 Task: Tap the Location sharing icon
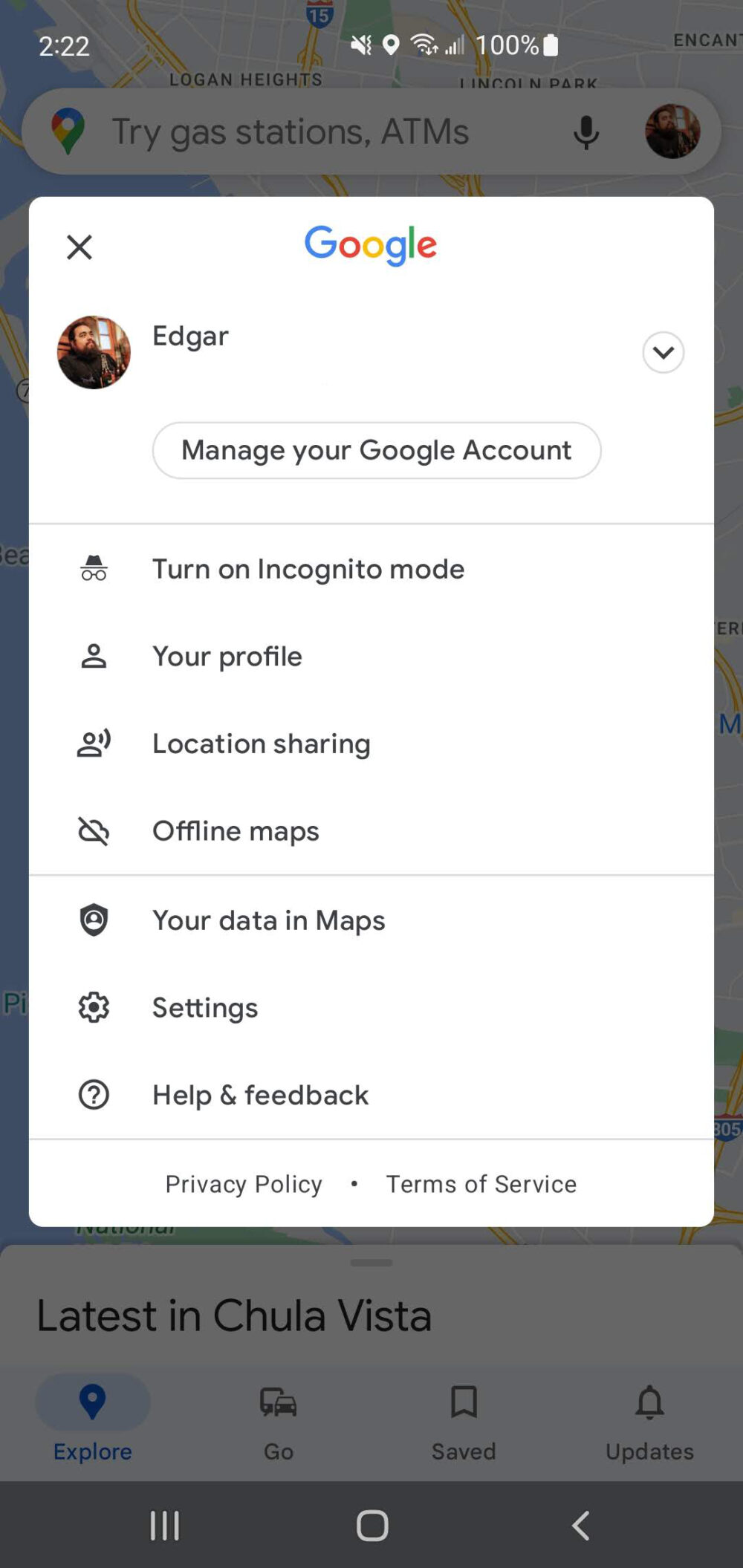[94, 744]
